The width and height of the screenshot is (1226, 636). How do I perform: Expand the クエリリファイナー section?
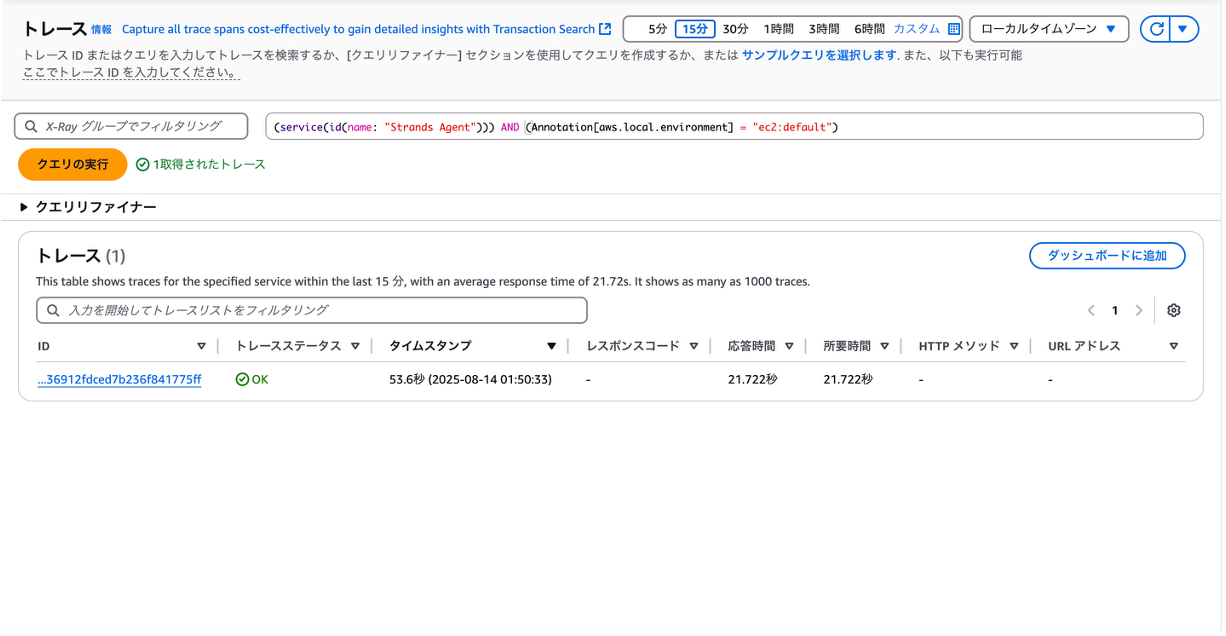click(x=88, y=207)
